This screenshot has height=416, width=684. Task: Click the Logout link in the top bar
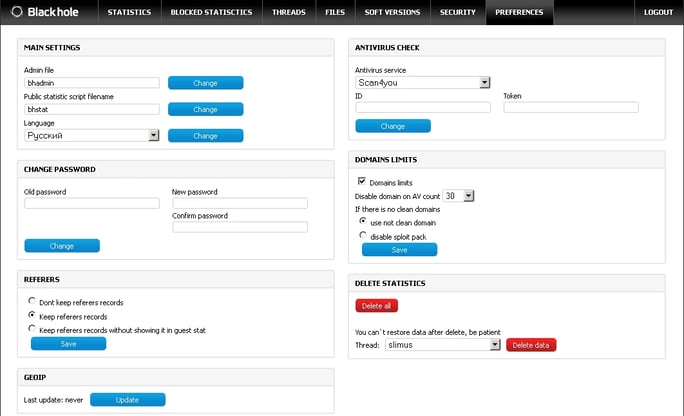coord(658,12)
